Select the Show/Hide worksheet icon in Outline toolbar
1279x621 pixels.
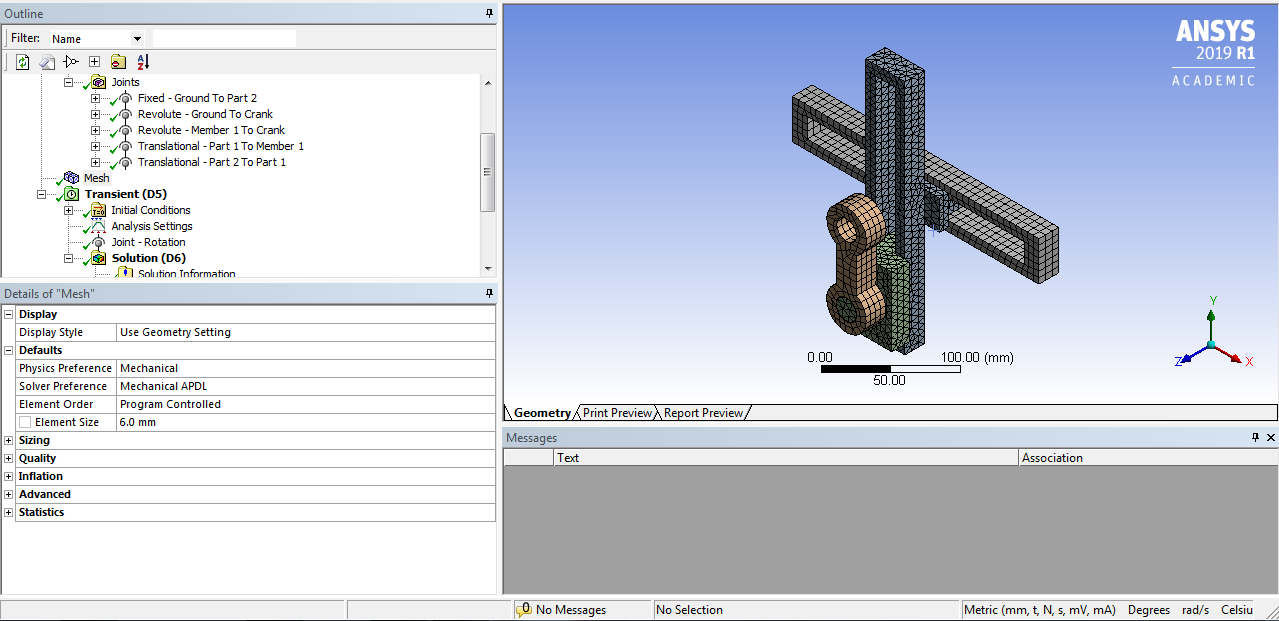pyautogui.click(x=47, y=61)
